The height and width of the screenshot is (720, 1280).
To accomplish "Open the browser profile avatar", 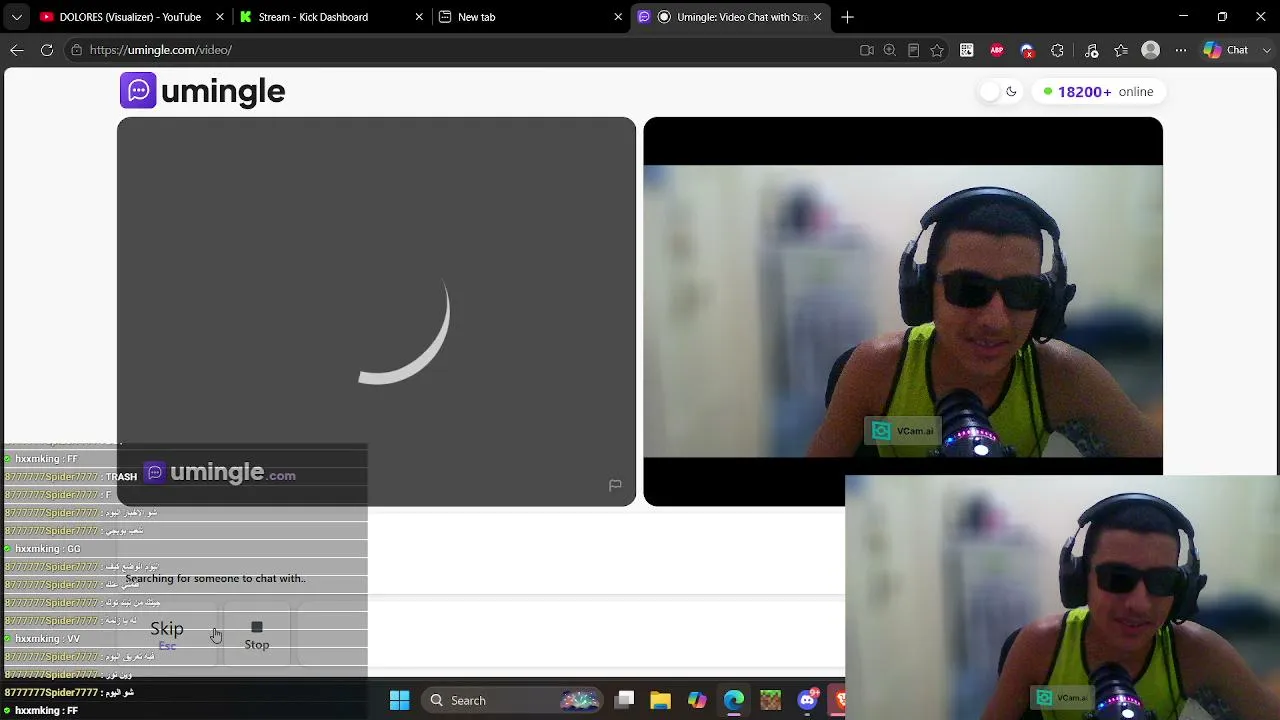I will pos(1151,50).
